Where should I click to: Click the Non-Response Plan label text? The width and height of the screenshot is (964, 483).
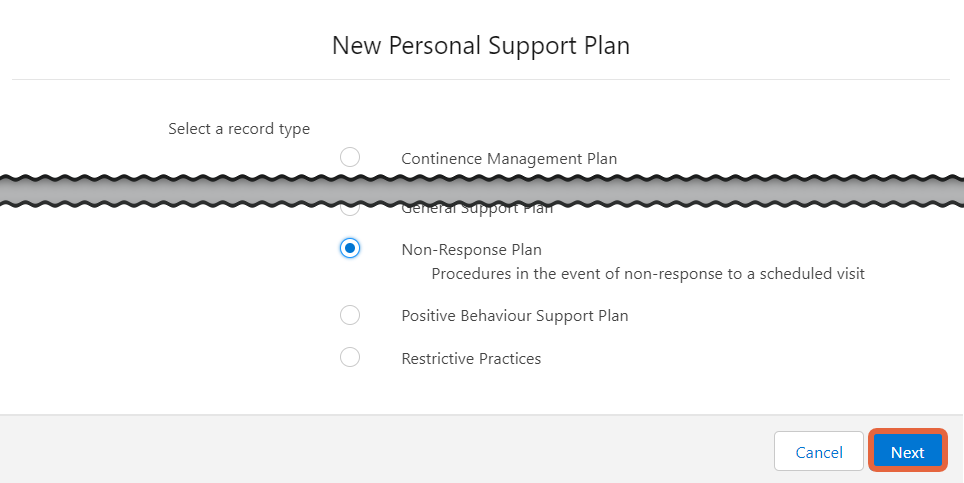(x=472, y=250)
